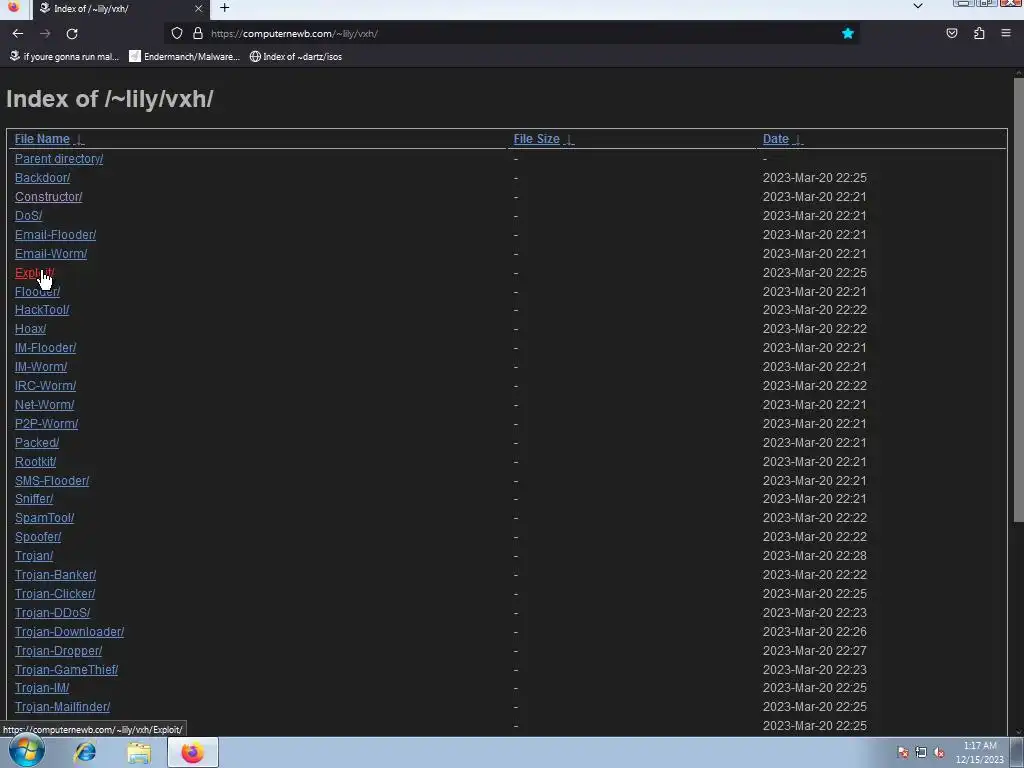Screen dimensions: 1024x768
Task: Reload the page with the refresh icon
Action: [x=72, y=33]
